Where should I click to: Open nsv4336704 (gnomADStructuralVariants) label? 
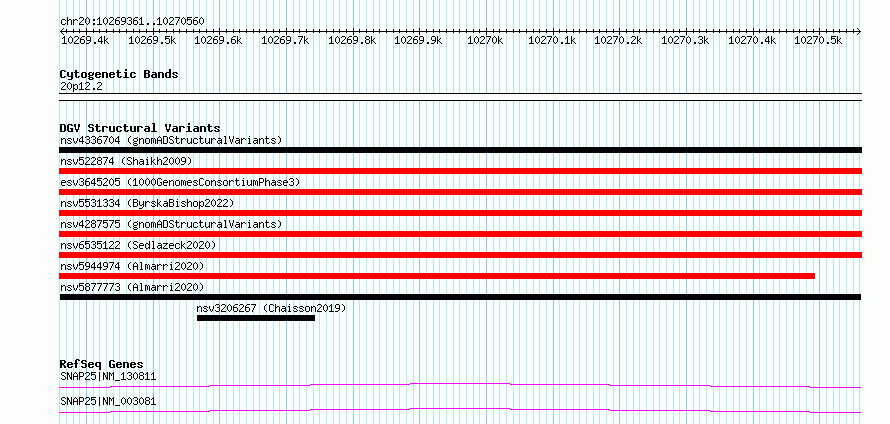coord(171,140)
